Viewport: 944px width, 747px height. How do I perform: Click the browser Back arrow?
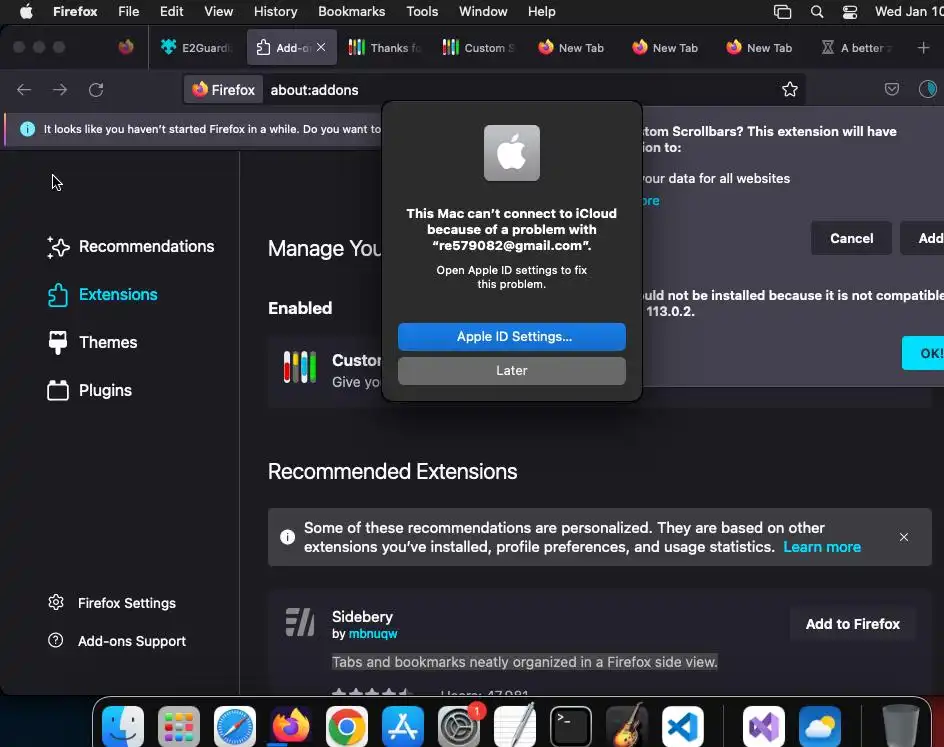coord(24,90)
